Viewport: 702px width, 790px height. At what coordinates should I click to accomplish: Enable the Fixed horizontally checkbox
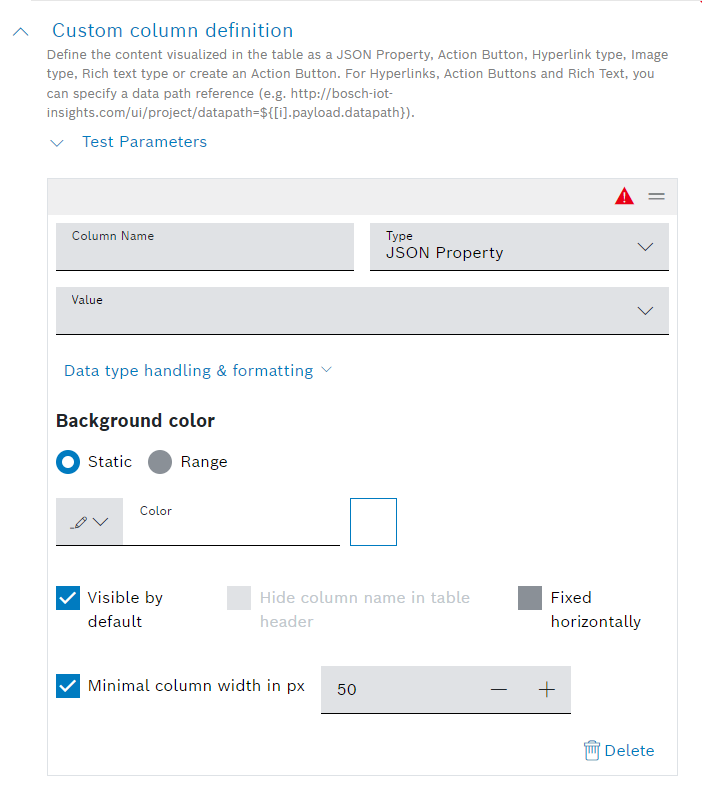[x=530, y=598]
